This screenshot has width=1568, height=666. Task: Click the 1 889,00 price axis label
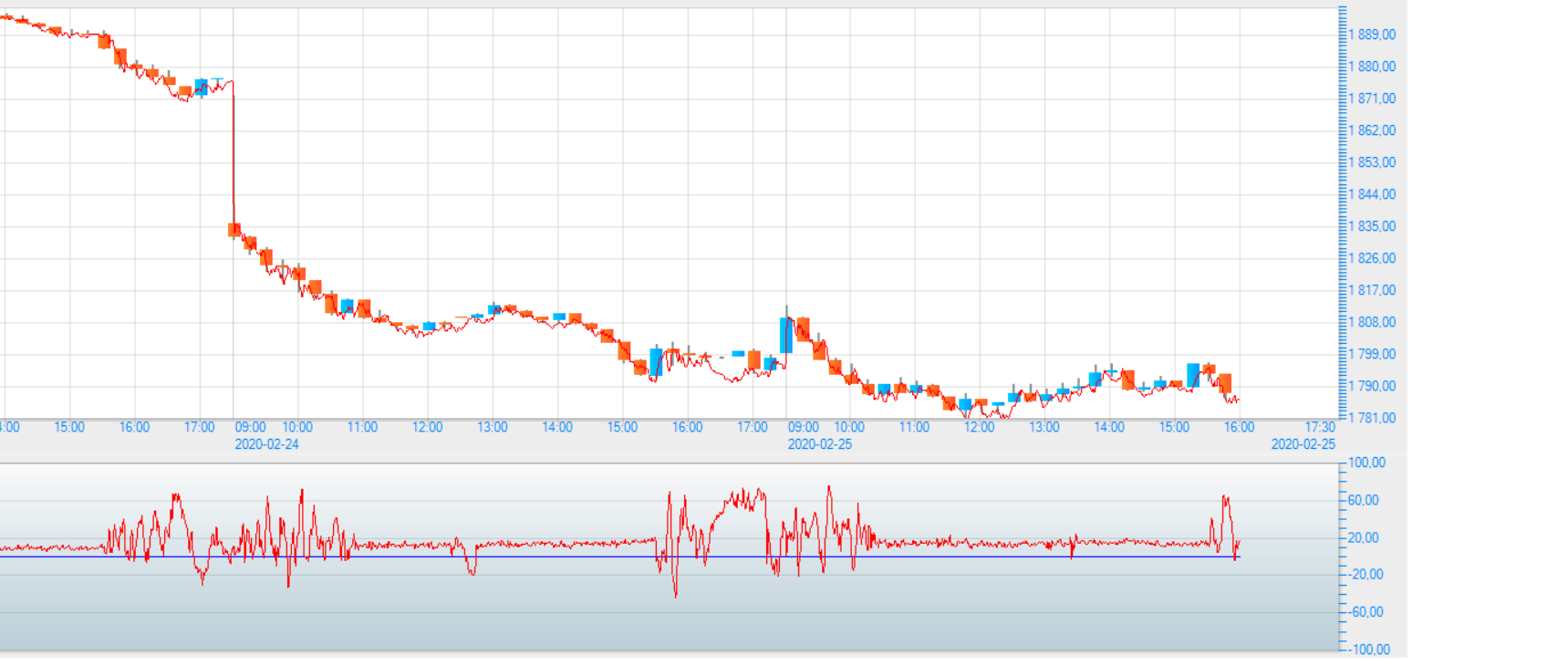[x=1372, y=35]
